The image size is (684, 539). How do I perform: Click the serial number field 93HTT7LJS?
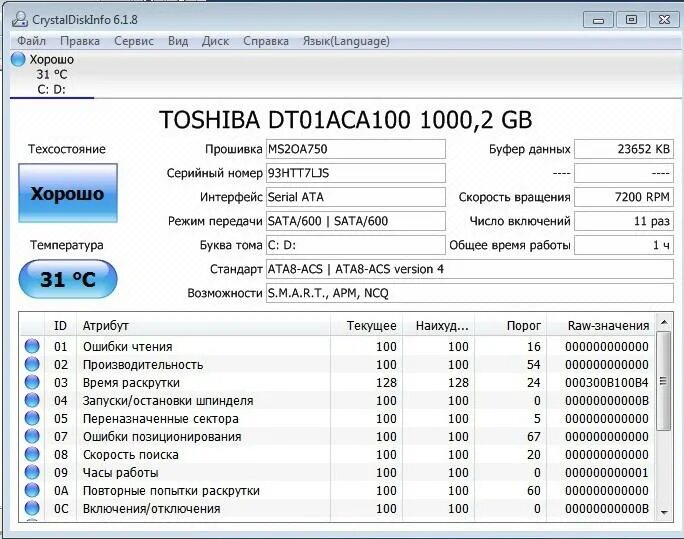point(356,173)
